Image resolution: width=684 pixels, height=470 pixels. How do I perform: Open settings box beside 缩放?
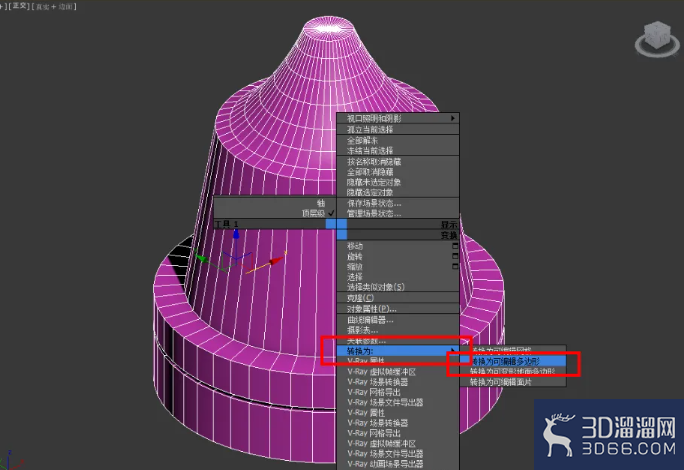point(455,266)
